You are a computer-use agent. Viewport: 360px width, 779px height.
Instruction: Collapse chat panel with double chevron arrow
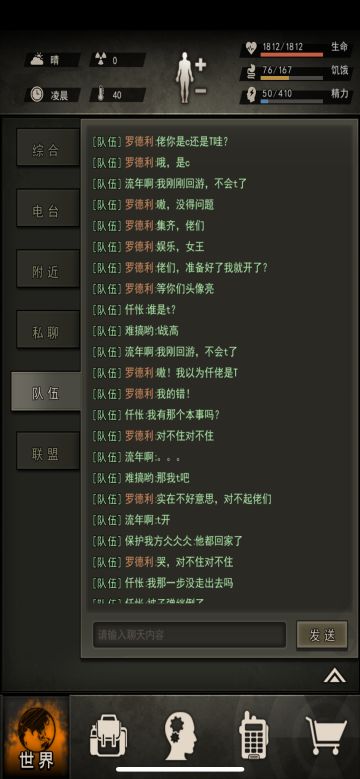tap(335, 675)
